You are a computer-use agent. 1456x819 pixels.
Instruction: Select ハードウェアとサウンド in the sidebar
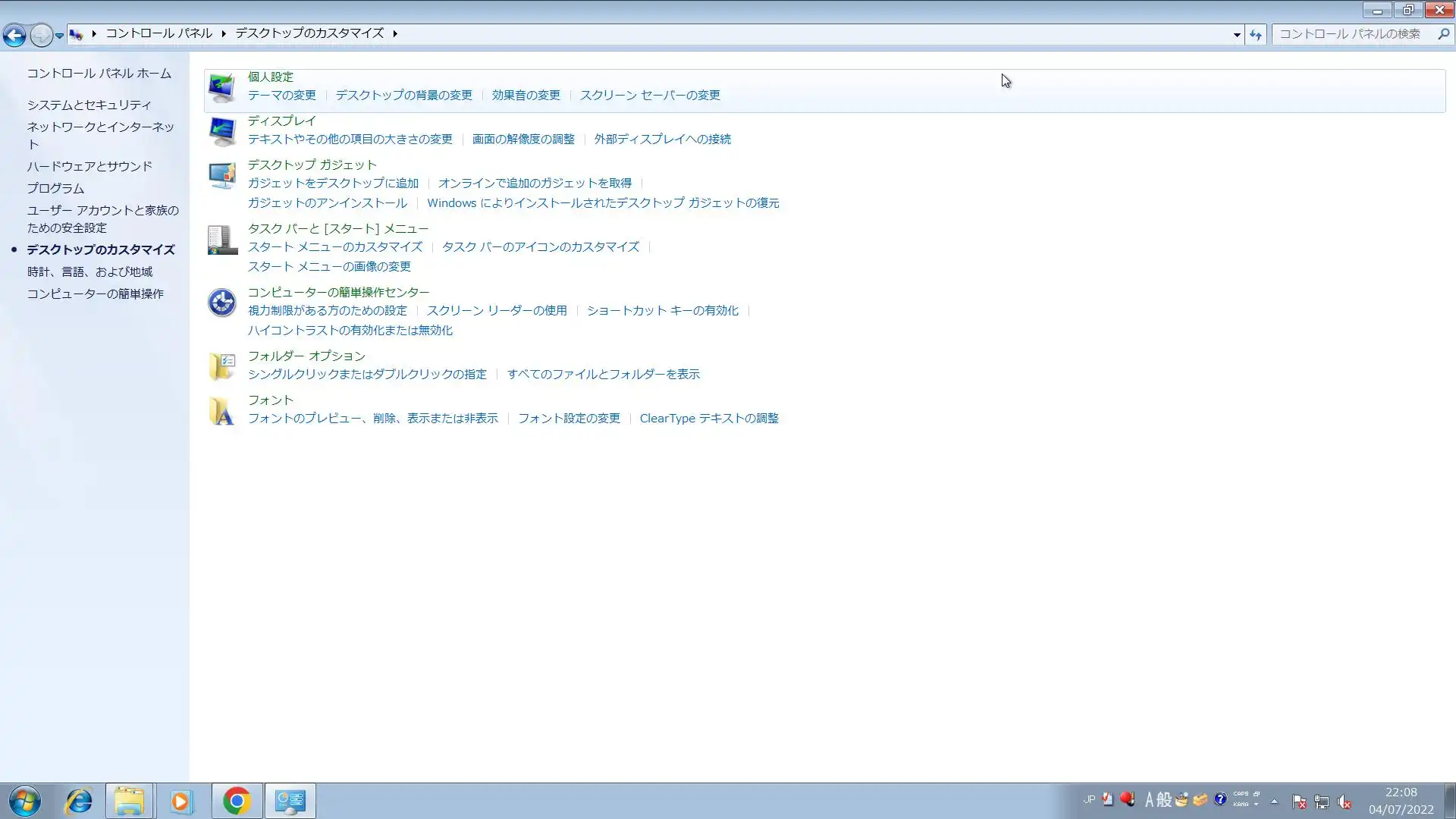[89, 166]
